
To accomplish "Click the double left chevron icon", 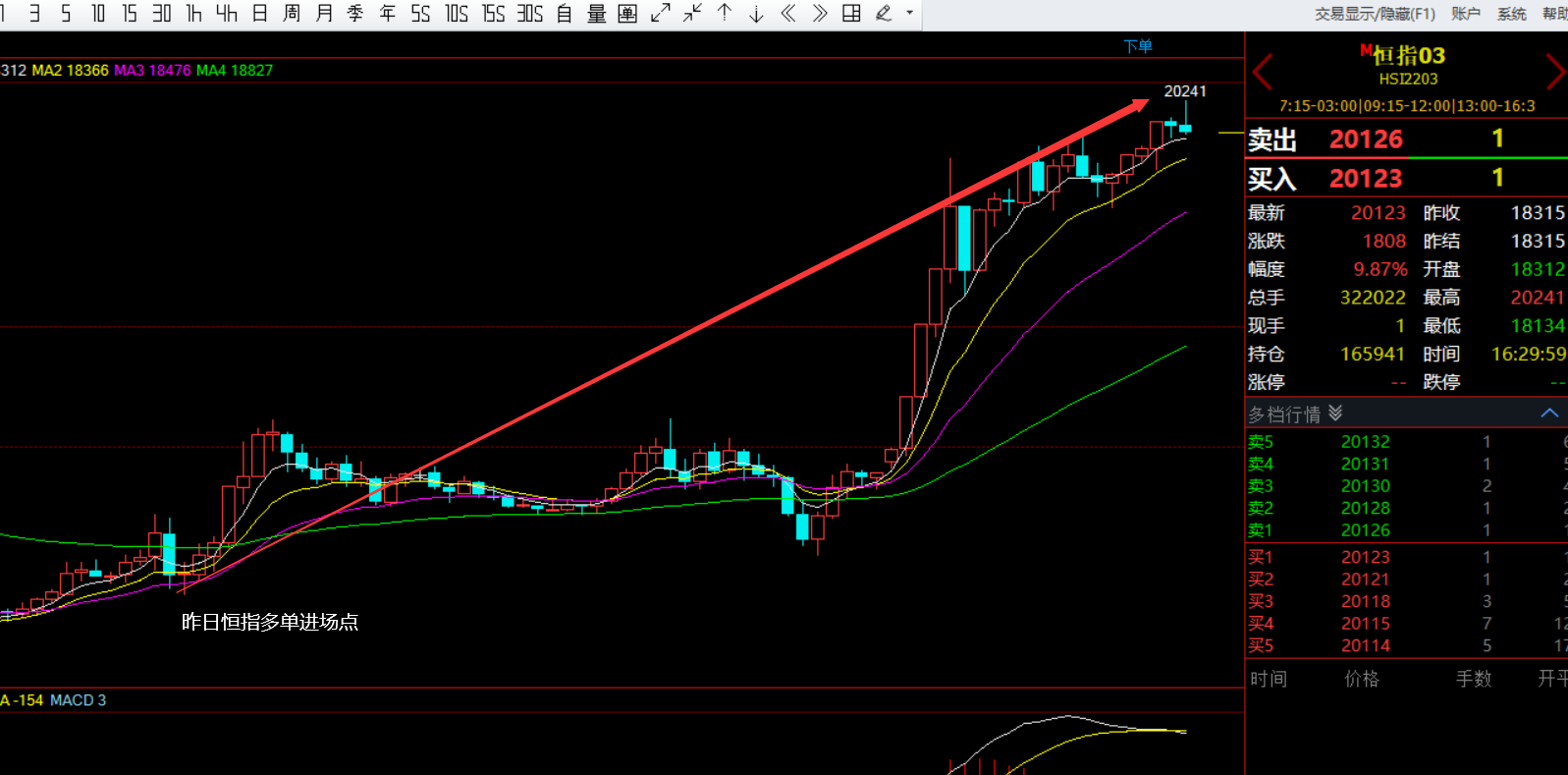I will [787, 14].
